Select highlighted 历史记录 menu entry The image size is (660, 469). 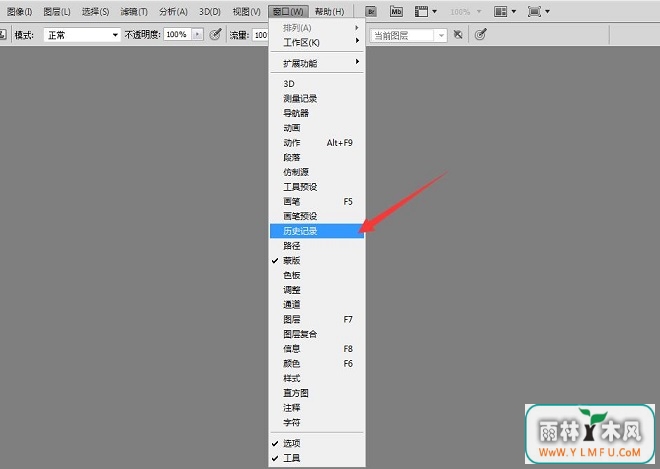click(317, 231)
